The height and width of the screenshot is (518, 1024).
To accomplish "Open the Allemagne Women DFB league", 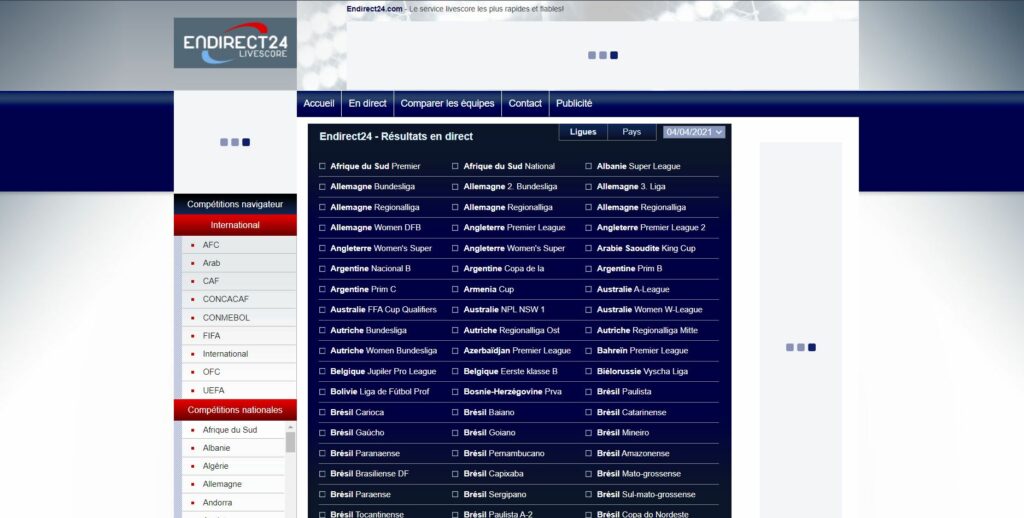I will click(376, 227).
